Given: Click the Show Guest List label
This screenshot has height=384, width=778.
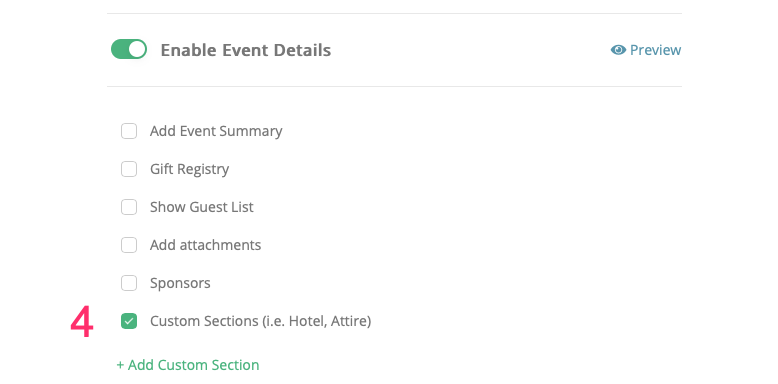Looking at the screenshot, I should tap(202, 207).
